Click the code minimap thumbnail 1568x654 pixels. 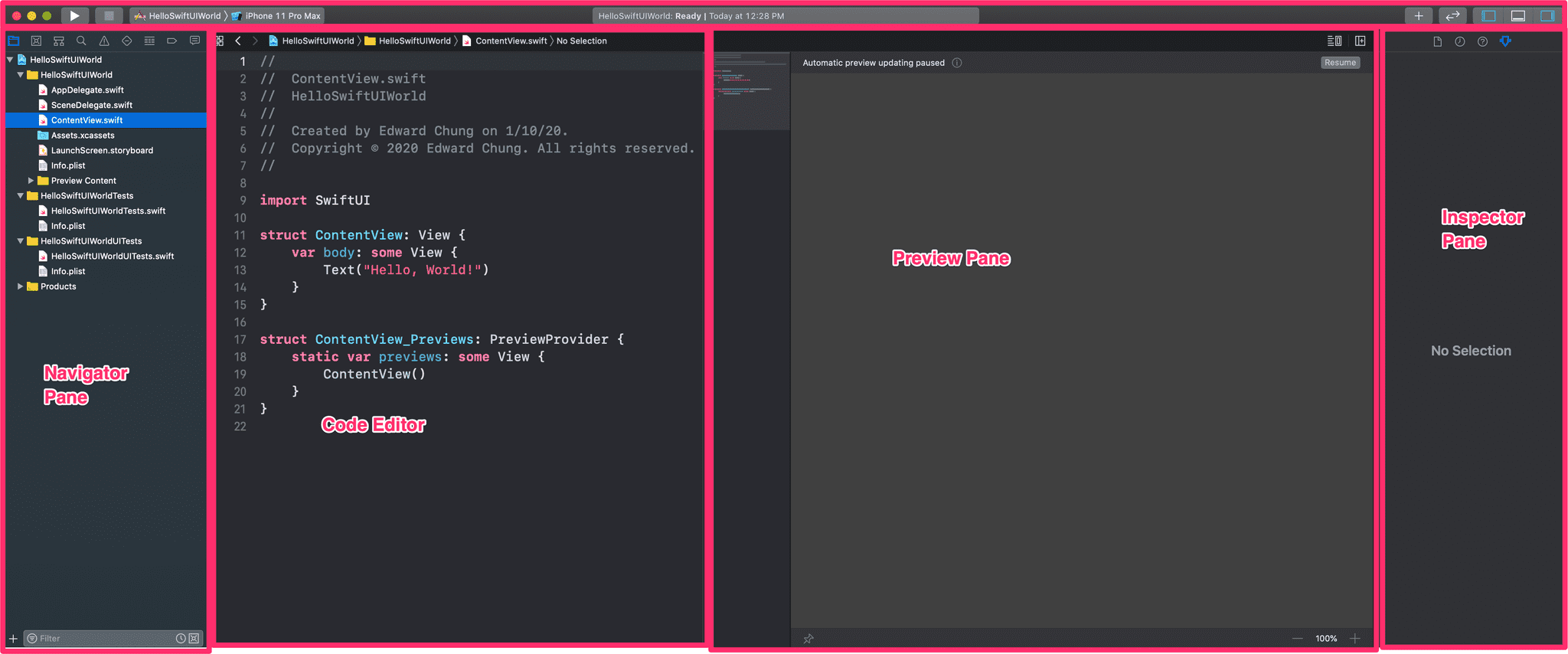coord(751,90)
